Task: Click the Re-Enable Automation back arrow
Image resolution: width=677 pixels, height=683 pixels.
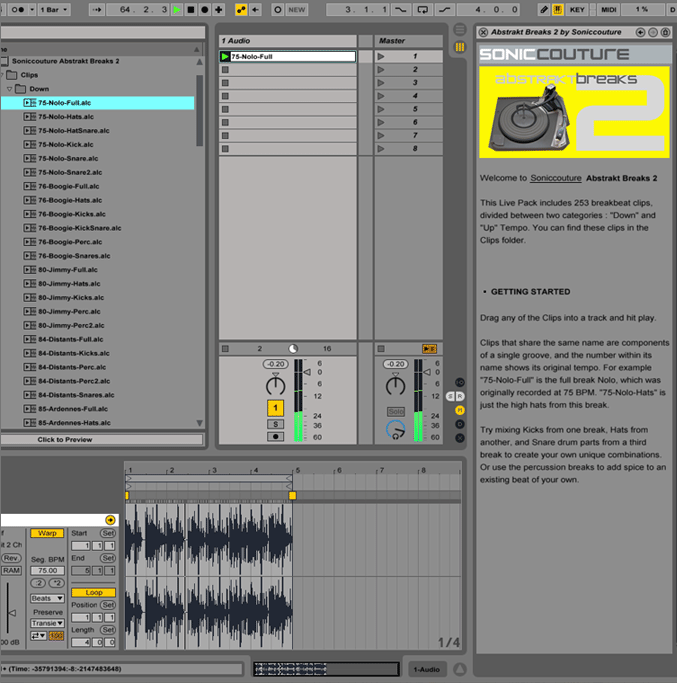Action: click(255, 10)
